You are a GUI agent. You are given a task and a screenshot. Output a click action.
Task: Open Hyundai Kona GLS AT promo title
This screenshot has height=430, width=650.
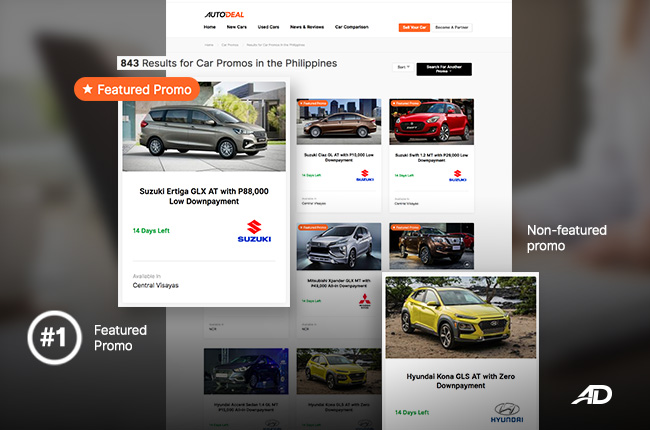click(x=461, y=381)
